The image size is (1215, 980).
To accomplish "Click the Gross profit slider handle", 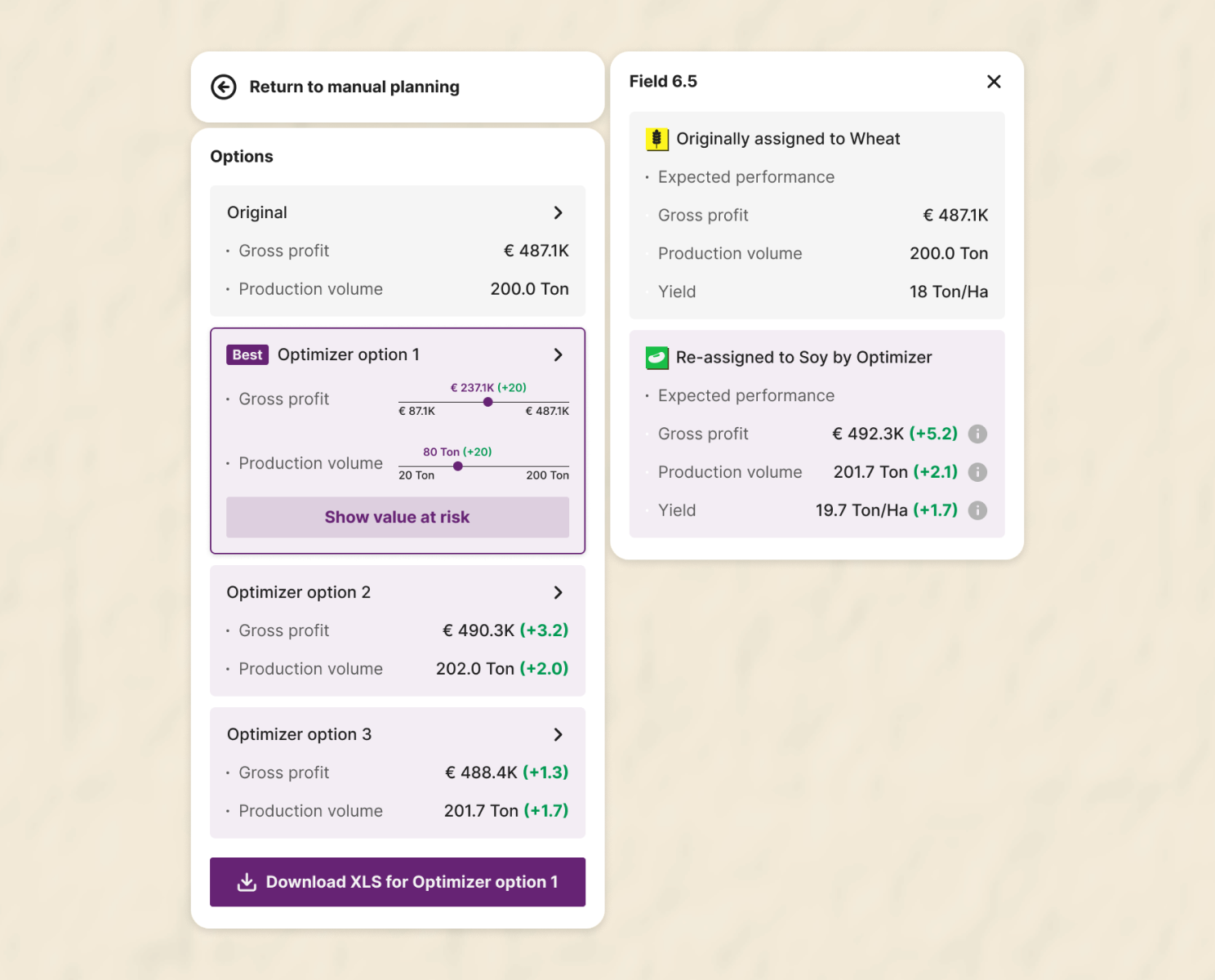I will (x=488, y=402).
